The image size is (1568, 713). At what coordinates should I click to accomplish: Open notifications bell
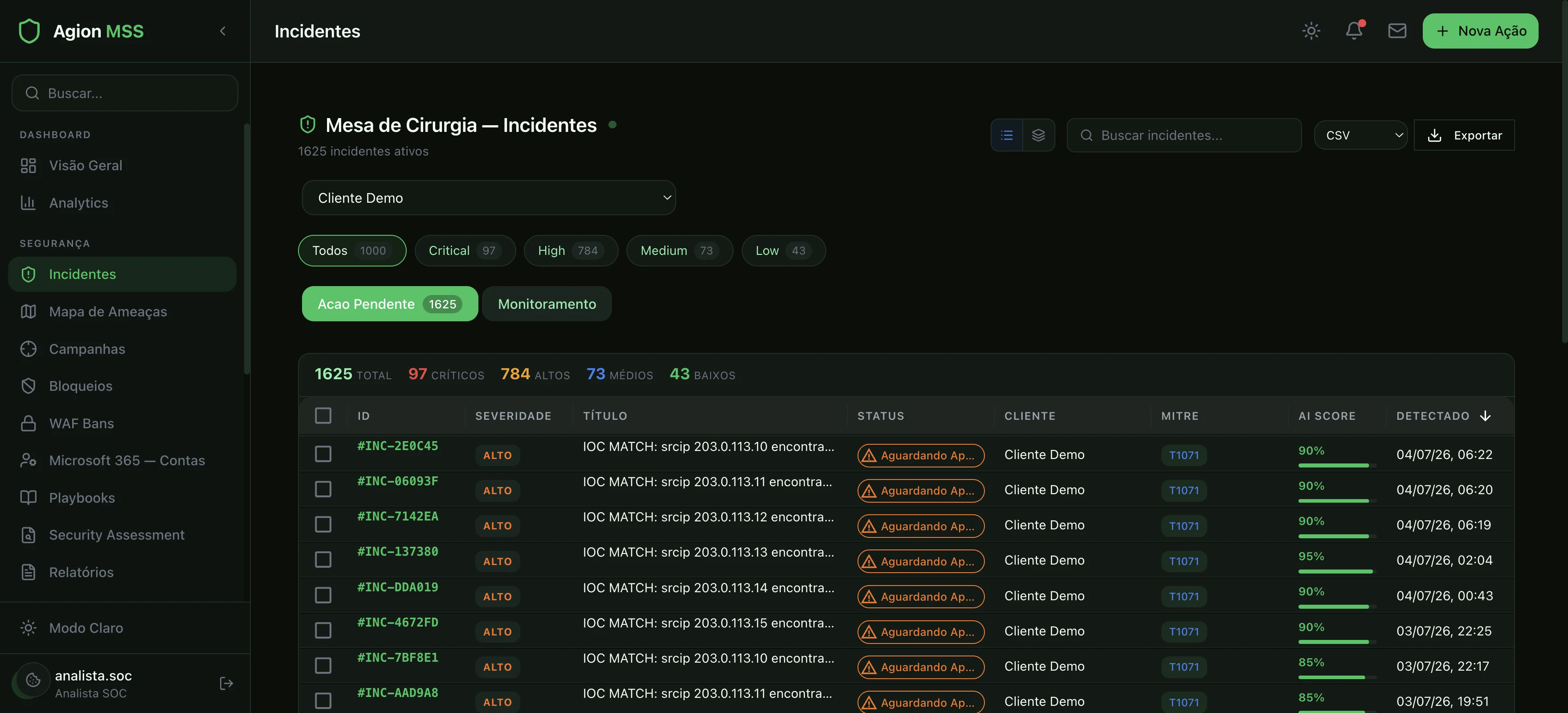click(x=1354, y=31)
